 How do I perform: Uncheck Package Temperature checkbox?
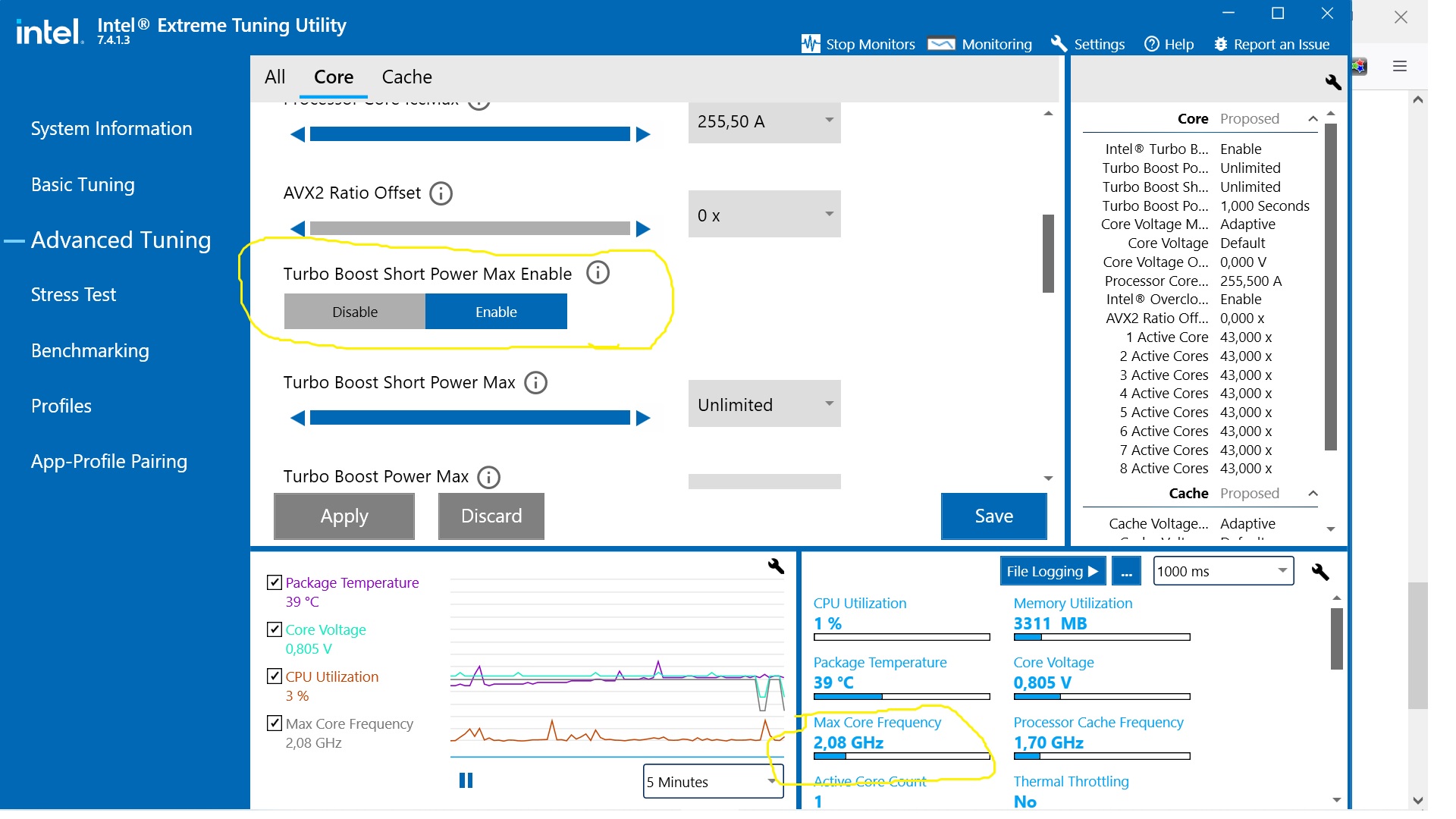coord(275,582)
